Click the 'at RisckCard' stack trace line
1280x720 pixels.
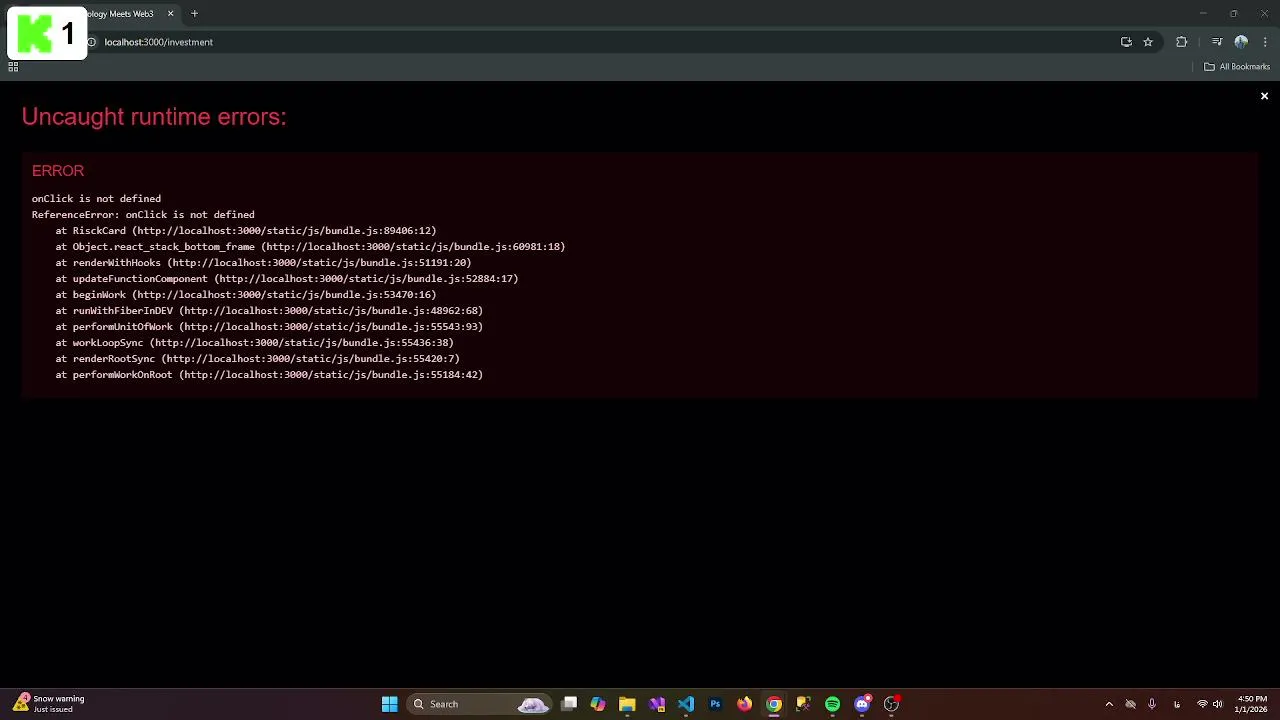click(x=246, y=230)
